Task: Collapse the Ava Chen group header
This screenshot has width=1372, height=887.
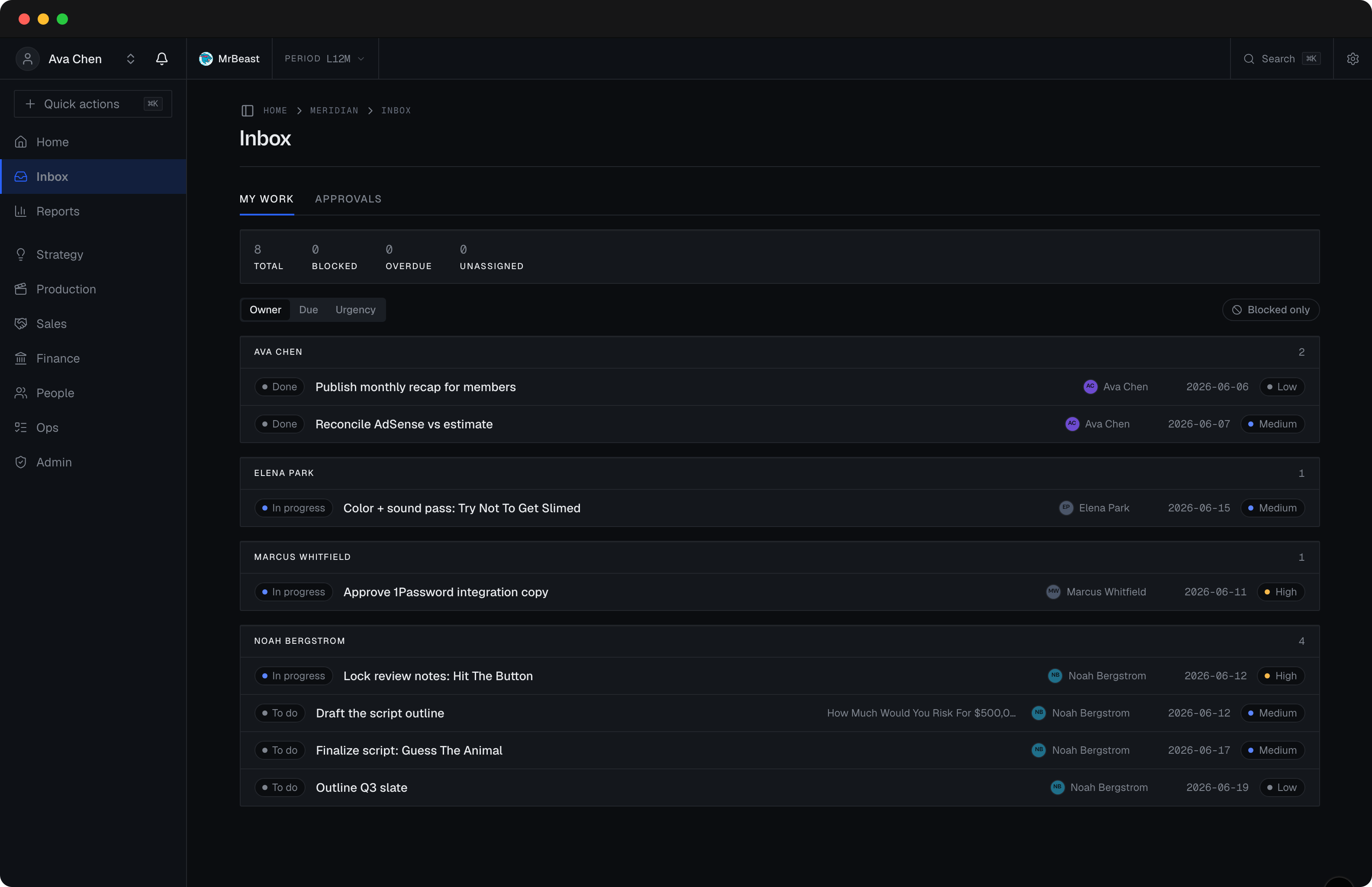Action: (x=779, y=352)
